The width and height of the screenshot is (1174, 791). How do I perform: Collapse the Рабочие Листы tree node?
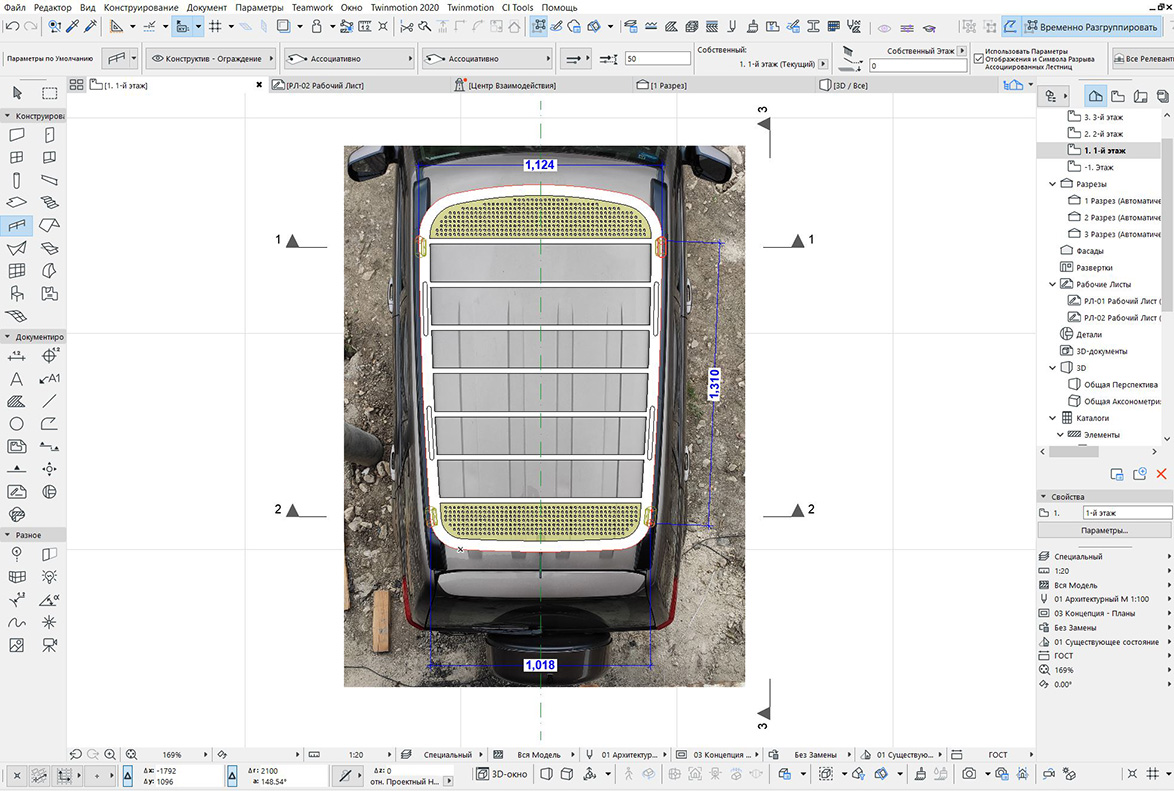[x=1053, y=285]
